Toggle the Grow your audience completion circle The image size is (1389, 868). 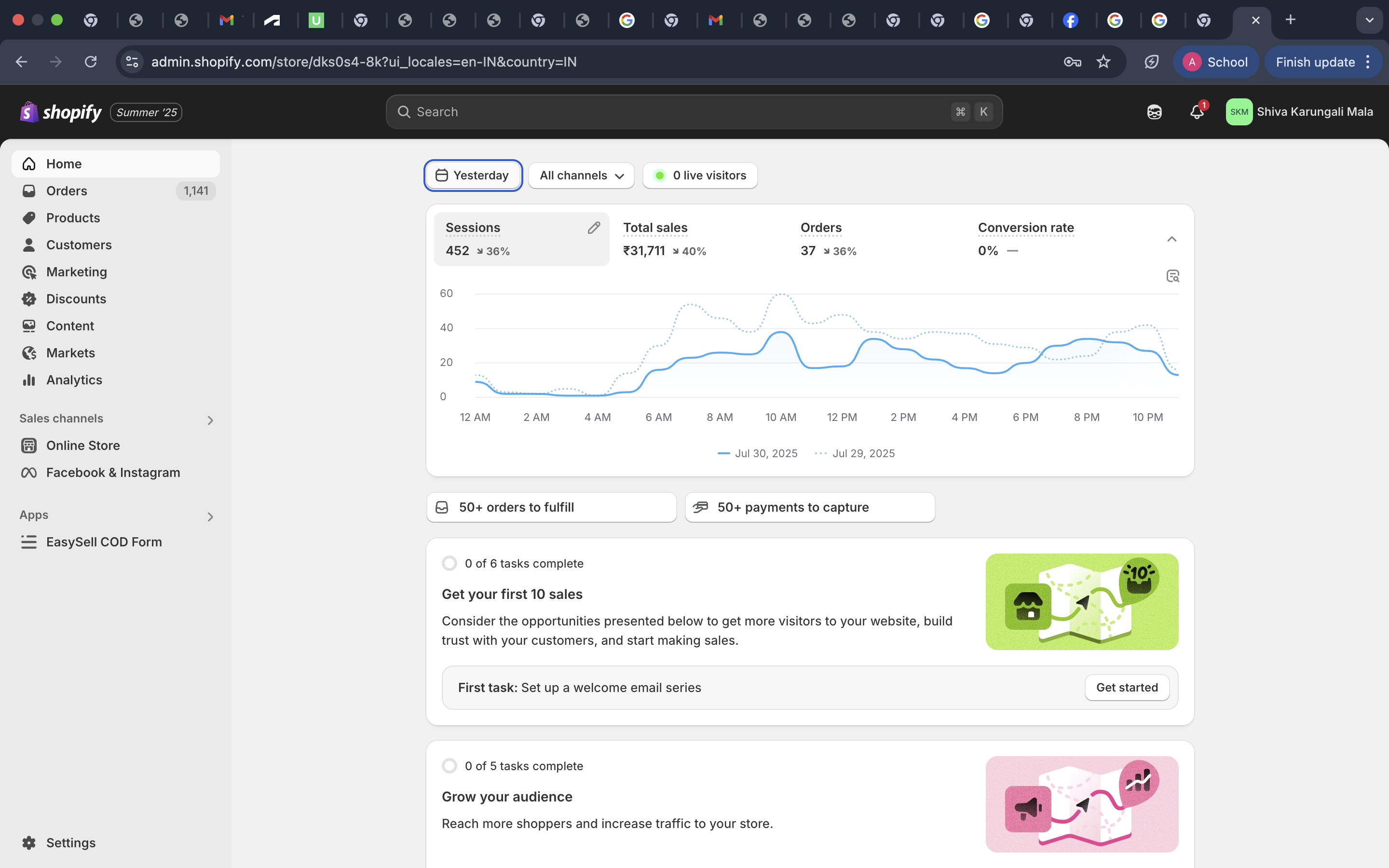449,765
